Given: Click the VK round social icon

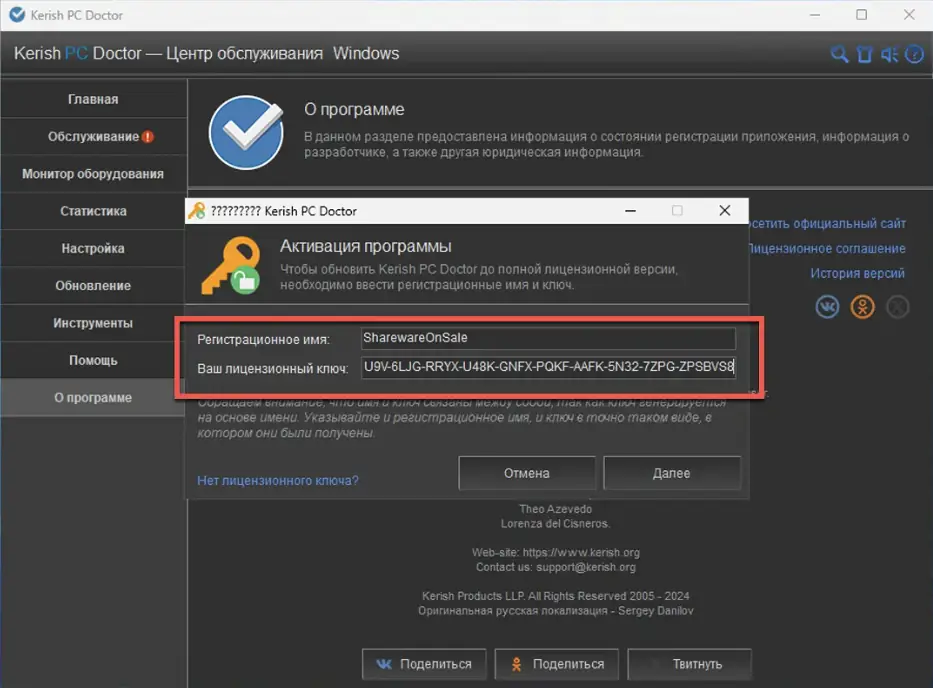Looking at the screenshot, I should [827, 307].
